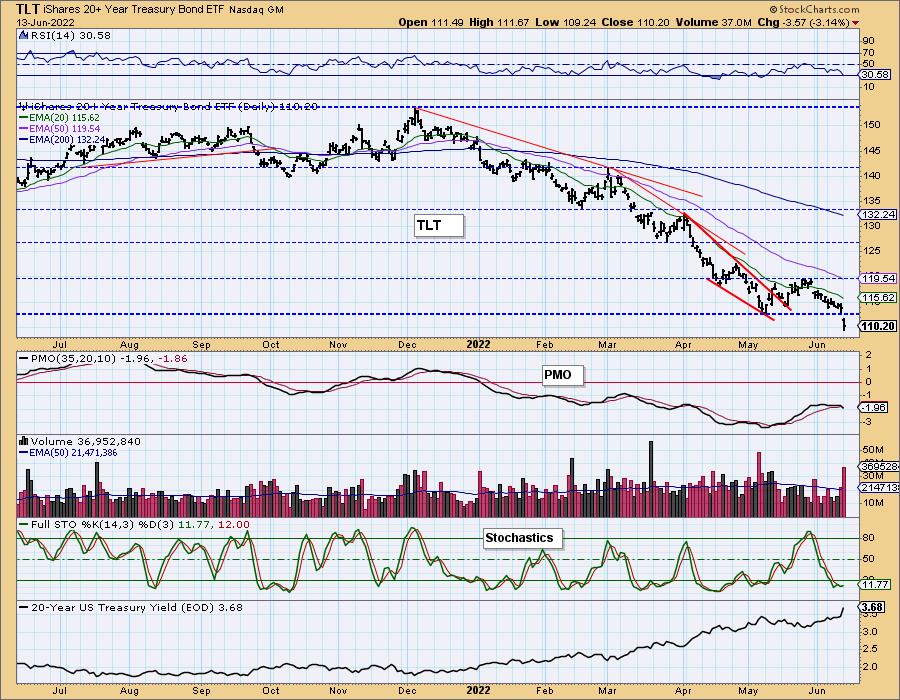Click the Nasdaq GM exchange label

(x=257, y=10)
